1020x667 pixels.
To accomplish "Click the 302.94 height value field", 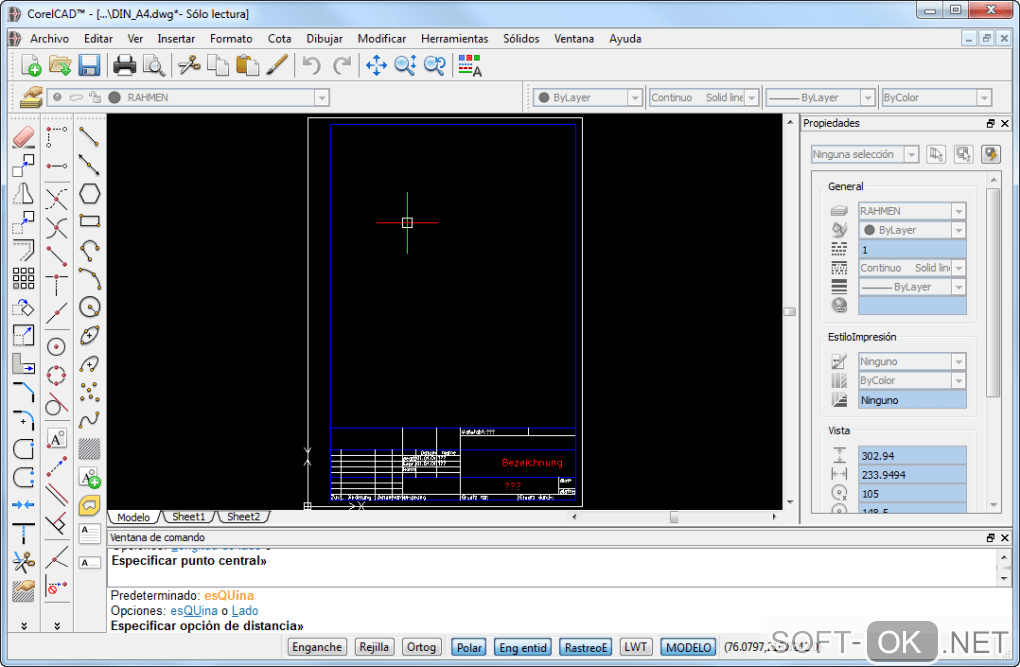I will coord(912,456).
